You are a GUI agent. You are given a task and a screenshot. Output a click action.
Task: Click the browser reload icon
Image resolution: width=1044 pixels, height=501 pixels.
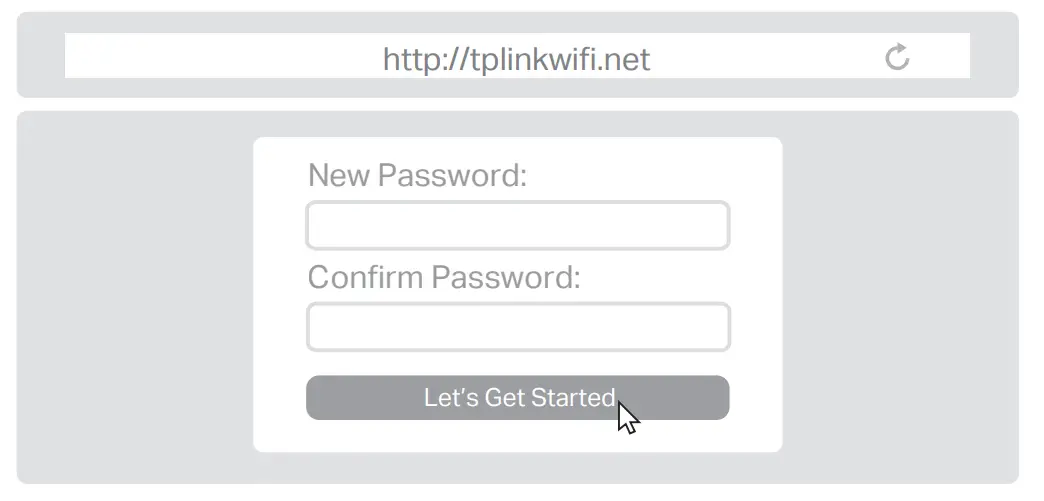(x=897, y=57)
